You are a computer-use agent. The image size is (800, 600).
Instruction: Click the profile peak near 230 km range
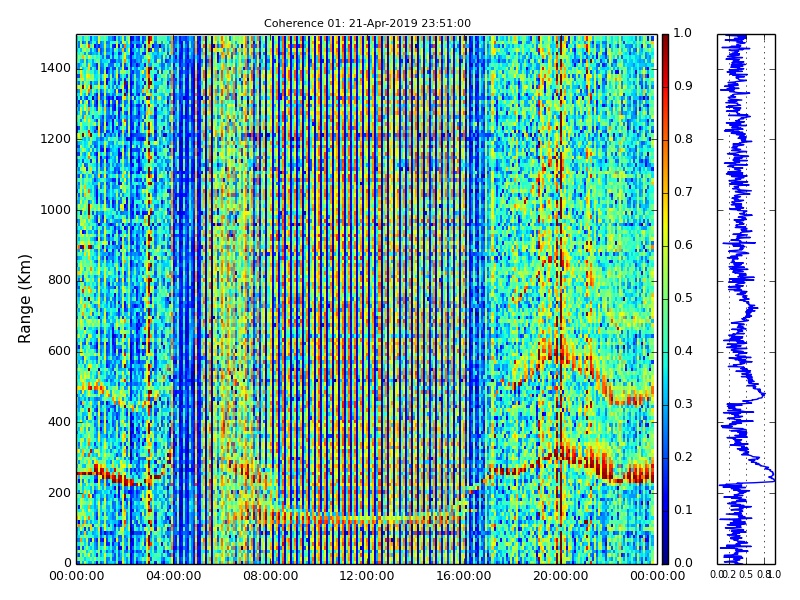[x=772, y=479]
